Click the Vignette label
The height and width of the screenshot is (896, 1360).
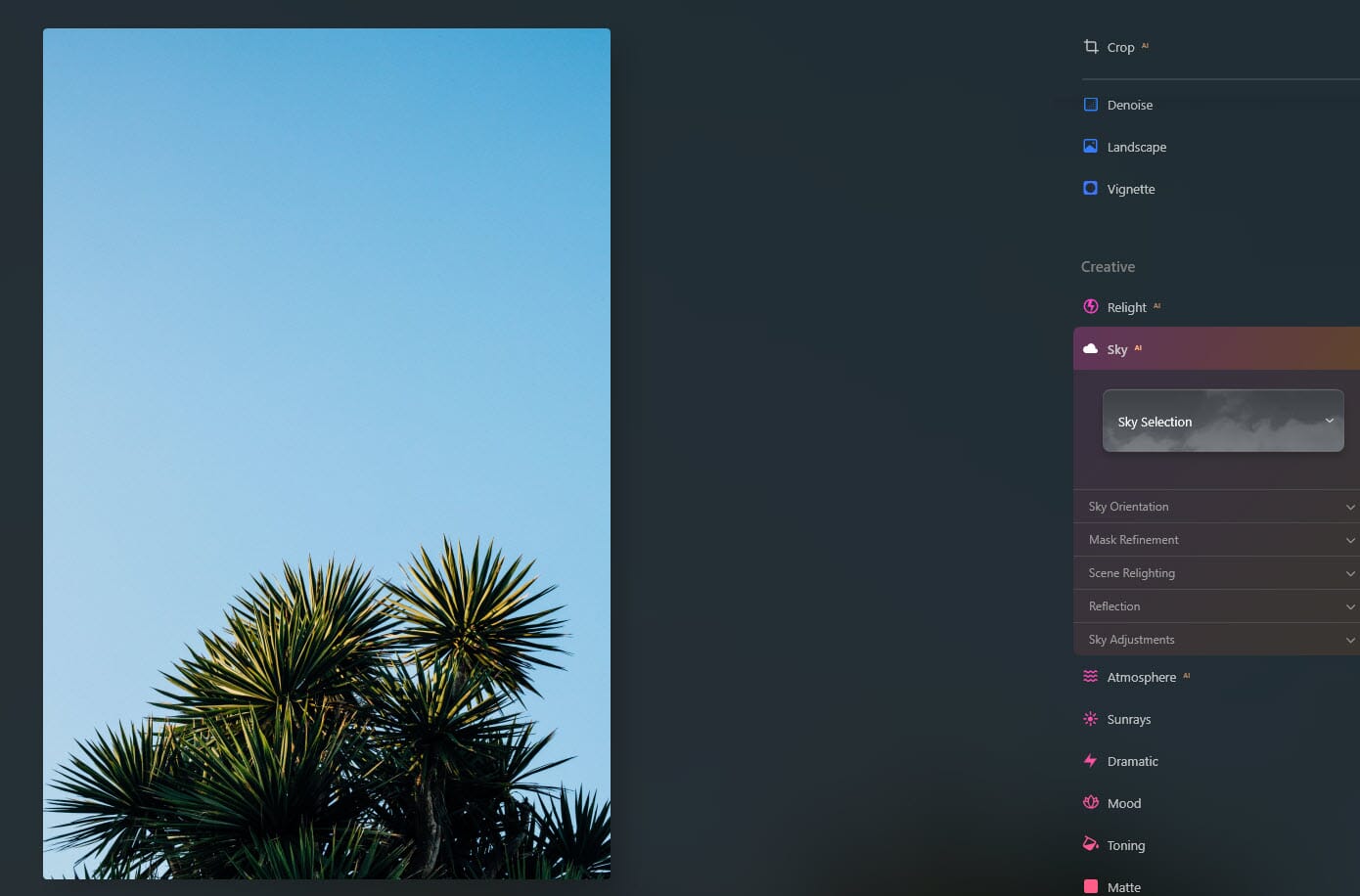(x=1131, y=189)
